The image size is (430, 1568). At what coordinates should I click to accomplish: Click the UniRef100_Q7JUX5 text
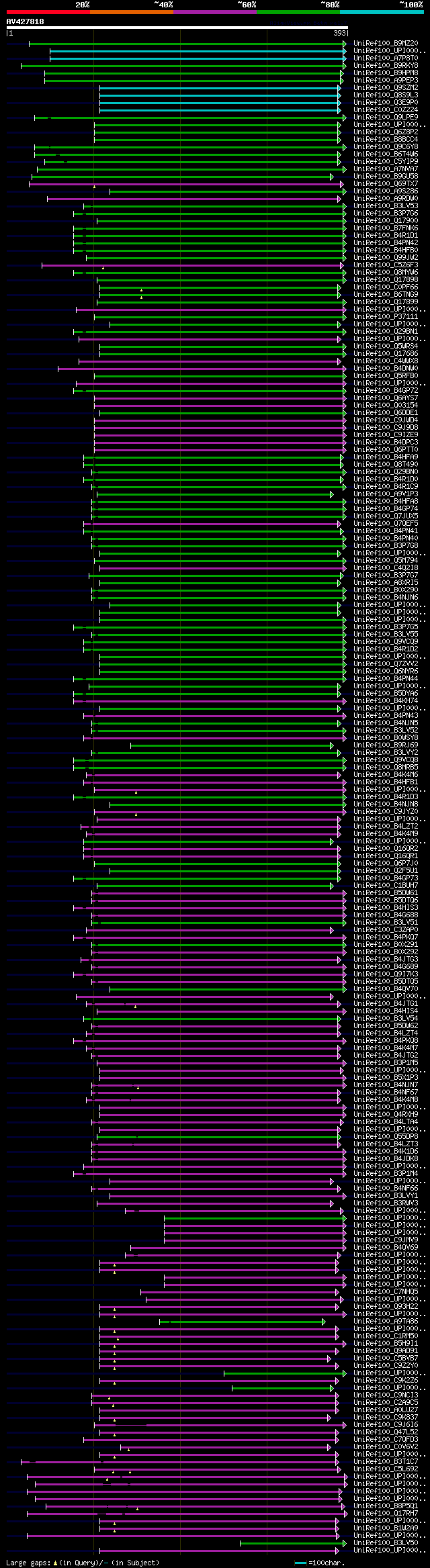click(x=386, y=516)
